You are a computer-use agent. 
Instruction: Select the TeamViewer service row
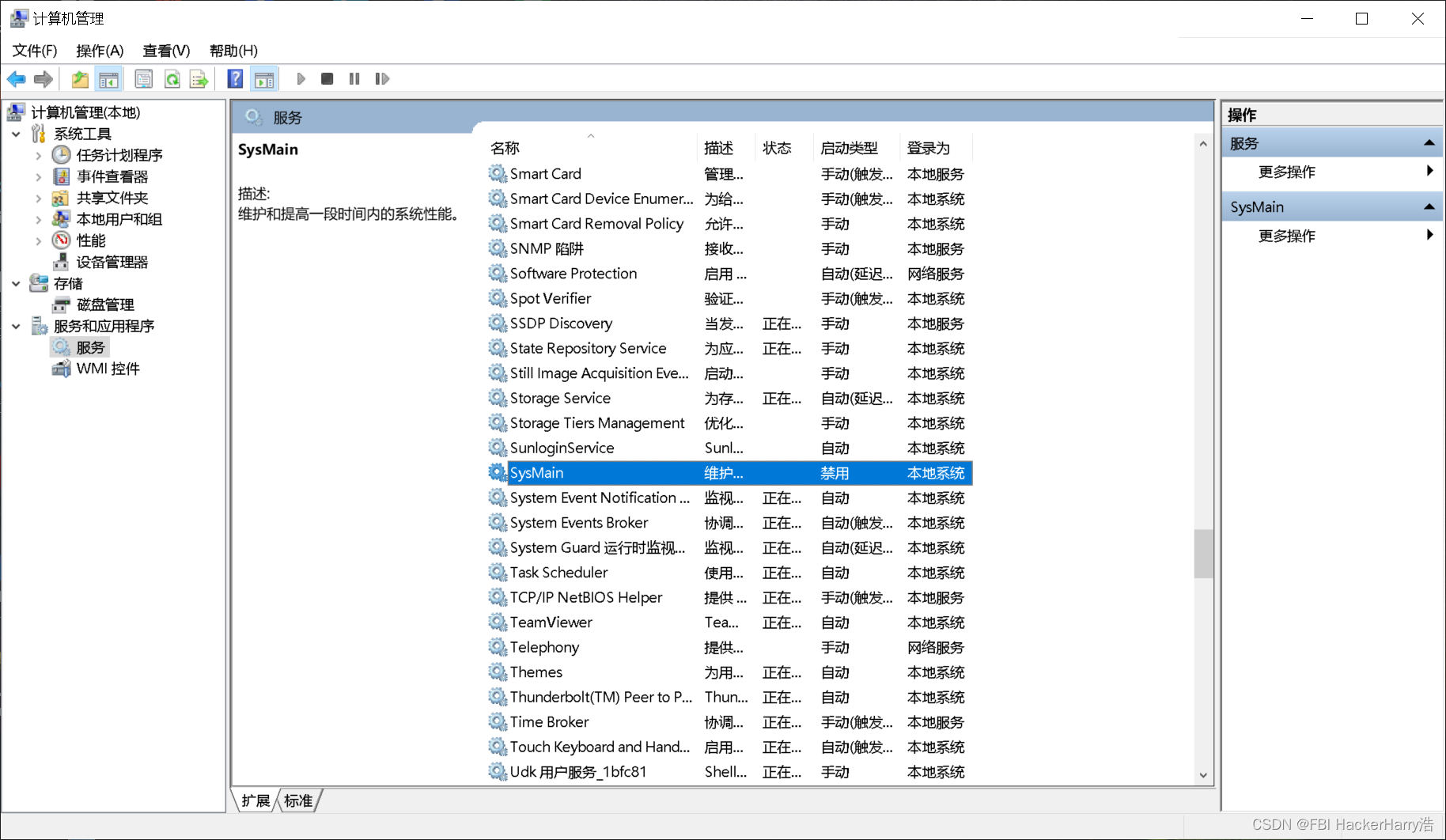pos(729,622)
